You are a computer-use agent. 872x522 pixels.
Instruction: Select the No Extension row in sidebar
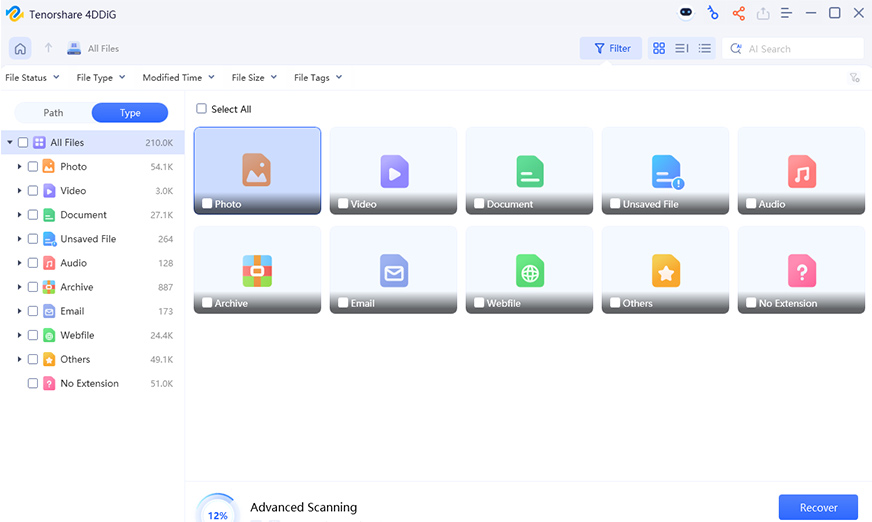(93, 384)
